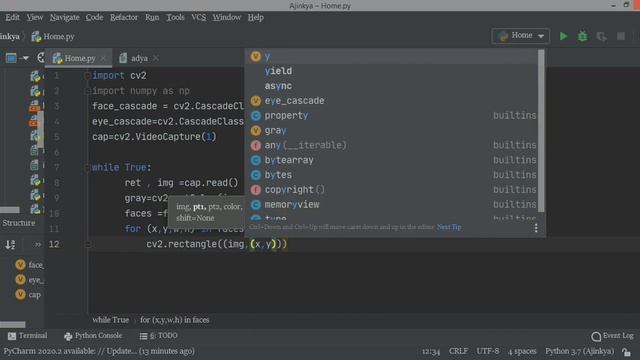The height and width of the screenshot is (360, 640).
Task: Start debugging with the green bug icon
Action: [582, 36]
